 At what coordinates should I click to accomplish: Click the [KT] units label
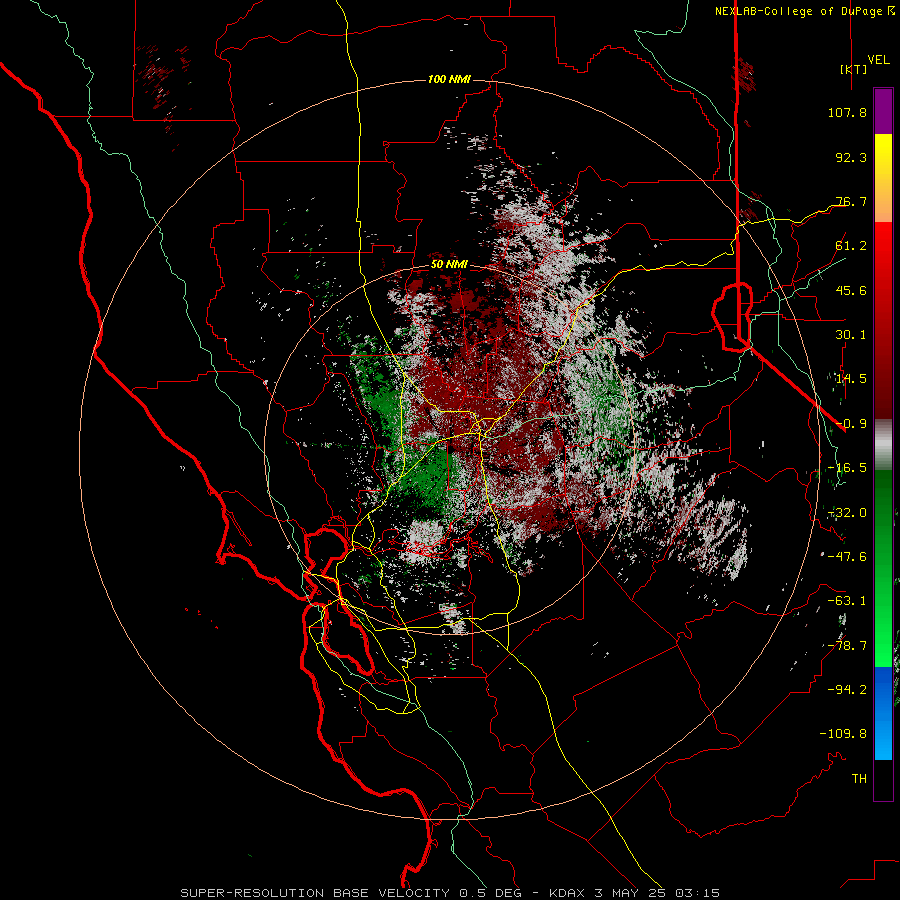(x=854, y=69)
